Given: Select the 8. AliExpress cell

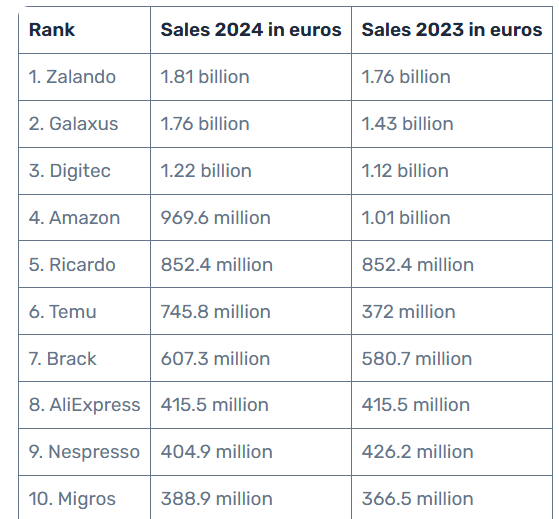Looking at the screenshot, I should click(x=84, y=405).
